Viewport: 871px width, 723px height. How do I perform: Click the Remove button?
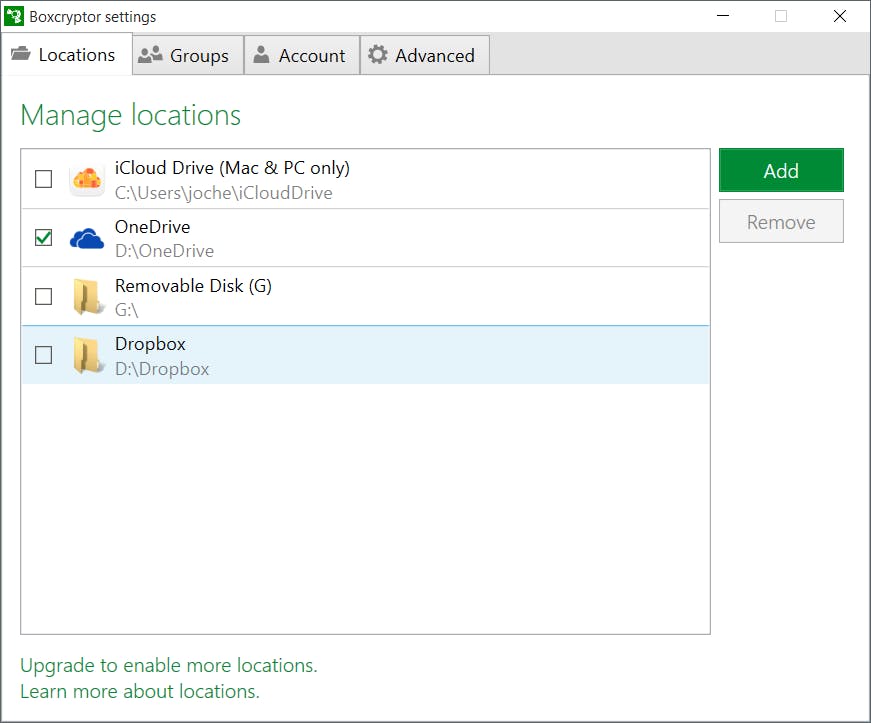pyautogui.click(x=781, y=221)
